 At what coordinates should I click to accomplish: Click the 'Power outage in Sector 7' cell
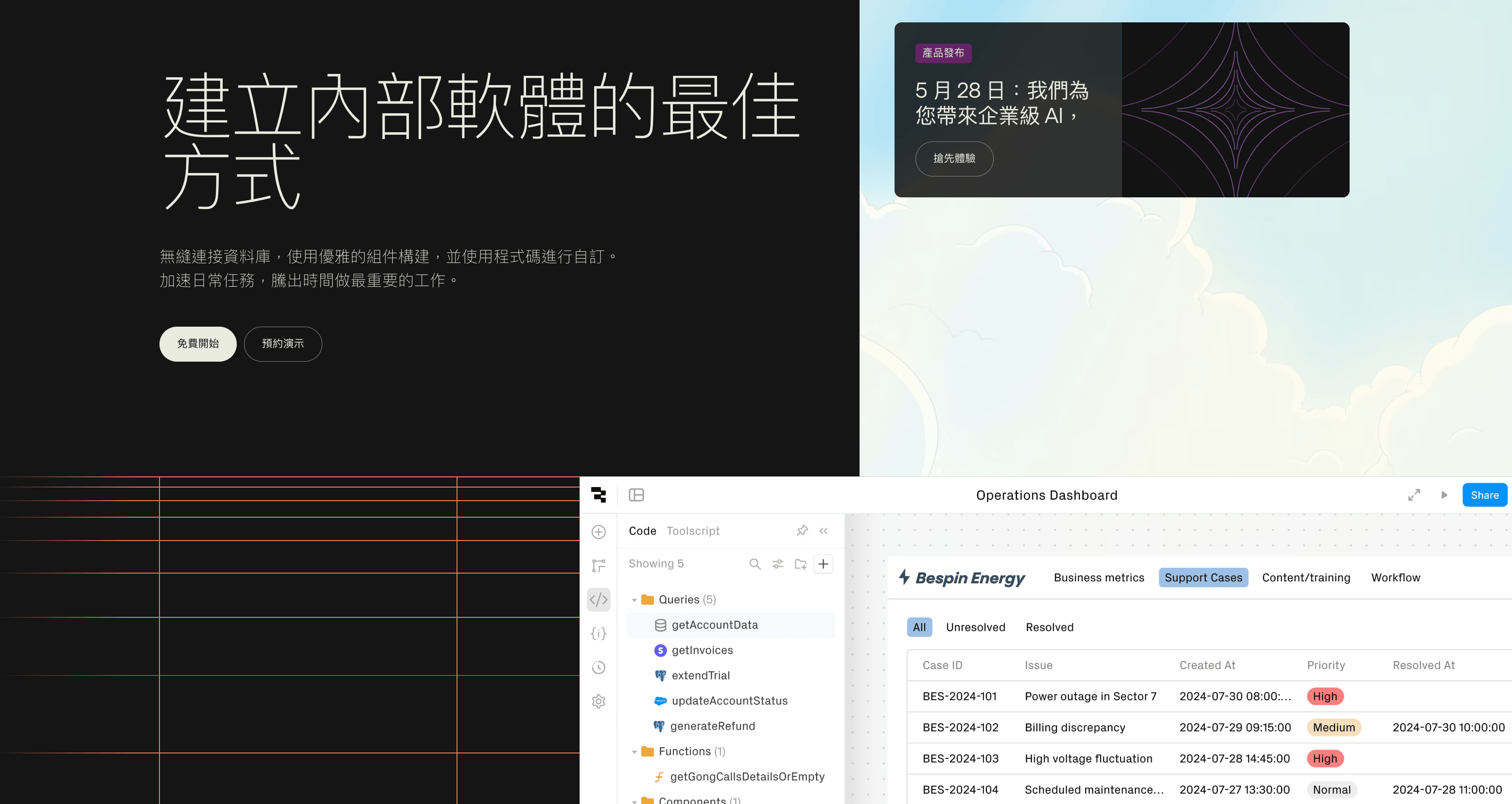pos(1090,697)
